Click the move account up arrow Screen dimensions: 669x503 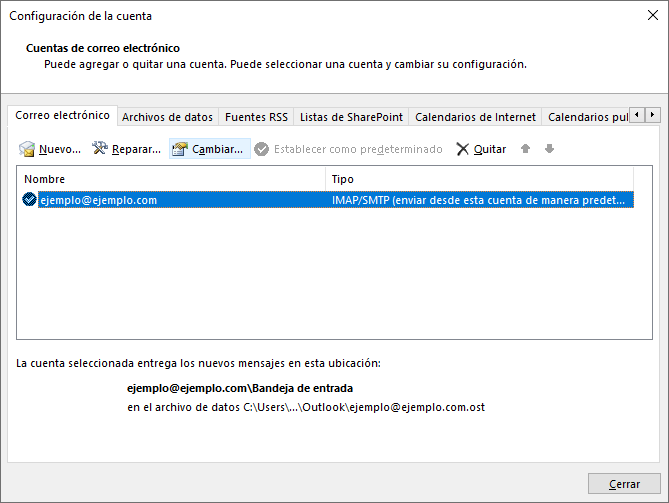[526, 149]
